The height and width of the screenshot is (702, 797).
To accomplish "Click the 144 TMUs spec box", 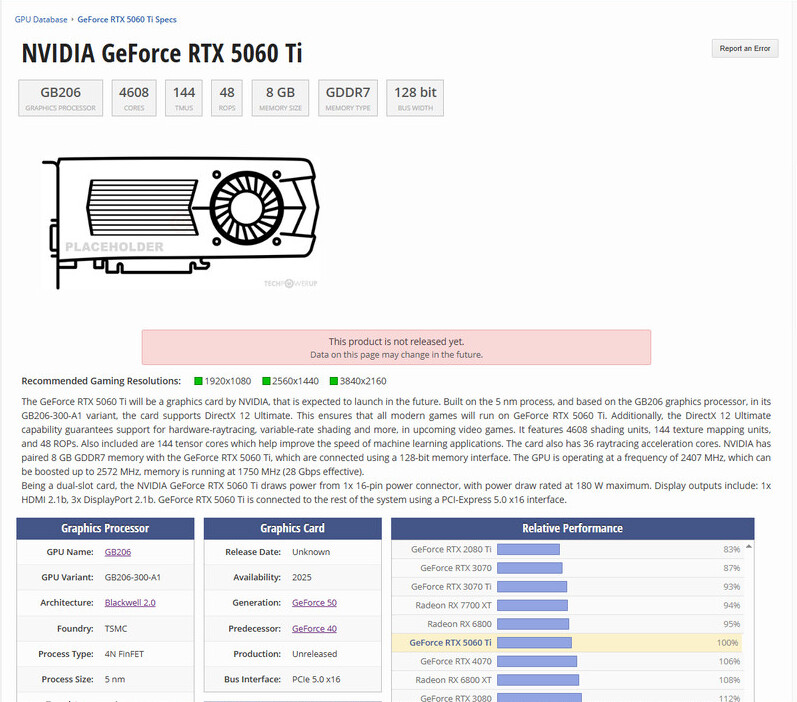I will pos(183,98).
